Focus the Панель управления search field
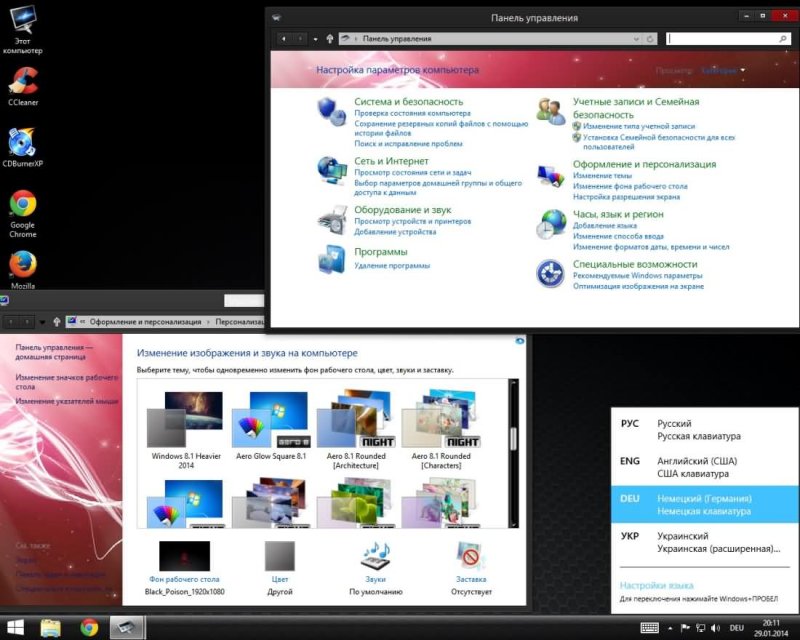Screen dimensions: 800x640 click(x=728, y=39)
